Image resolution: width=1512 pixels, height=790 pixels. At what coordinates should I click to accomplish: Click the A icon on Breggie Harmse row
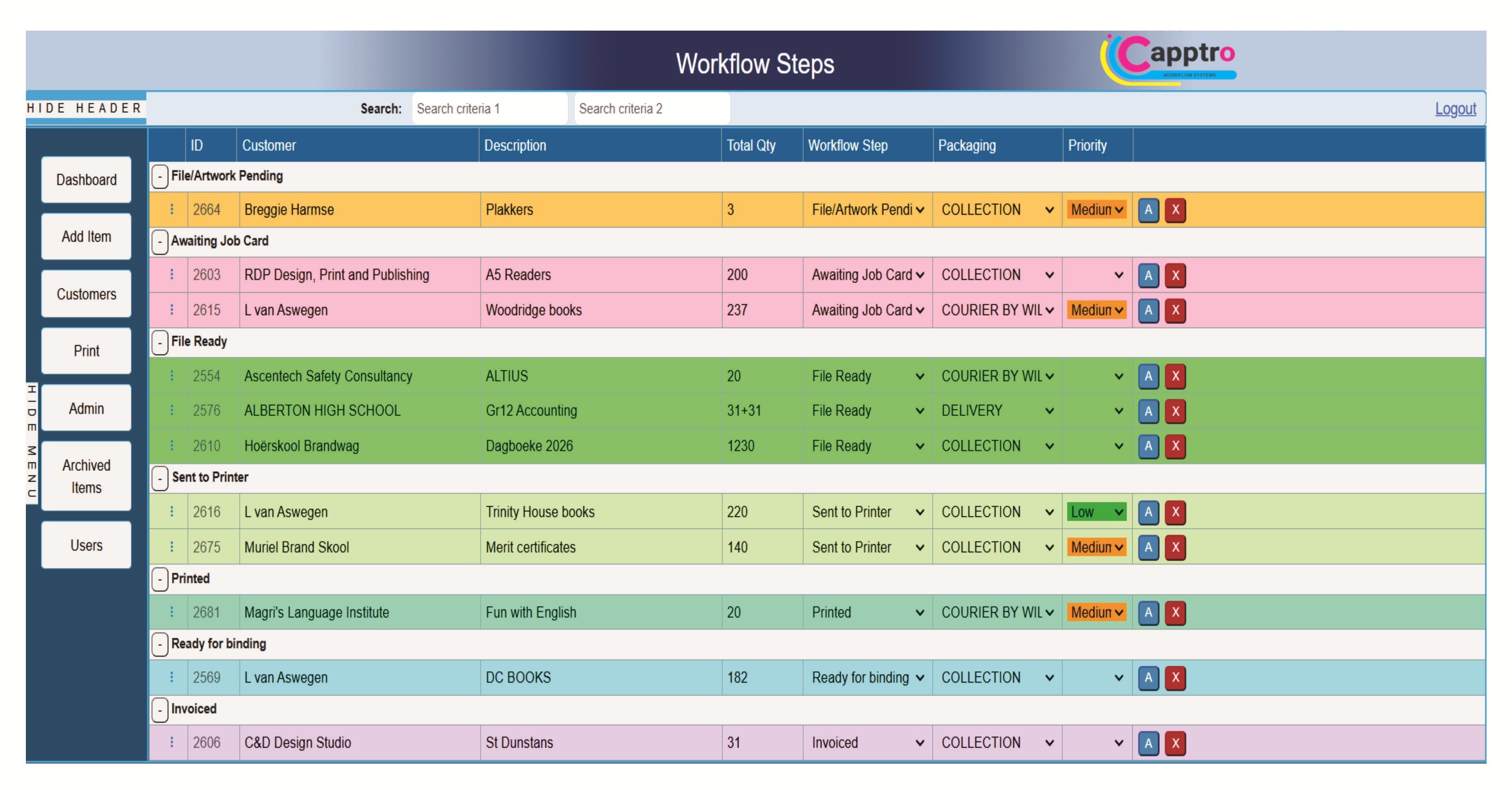pos(1149,210)
